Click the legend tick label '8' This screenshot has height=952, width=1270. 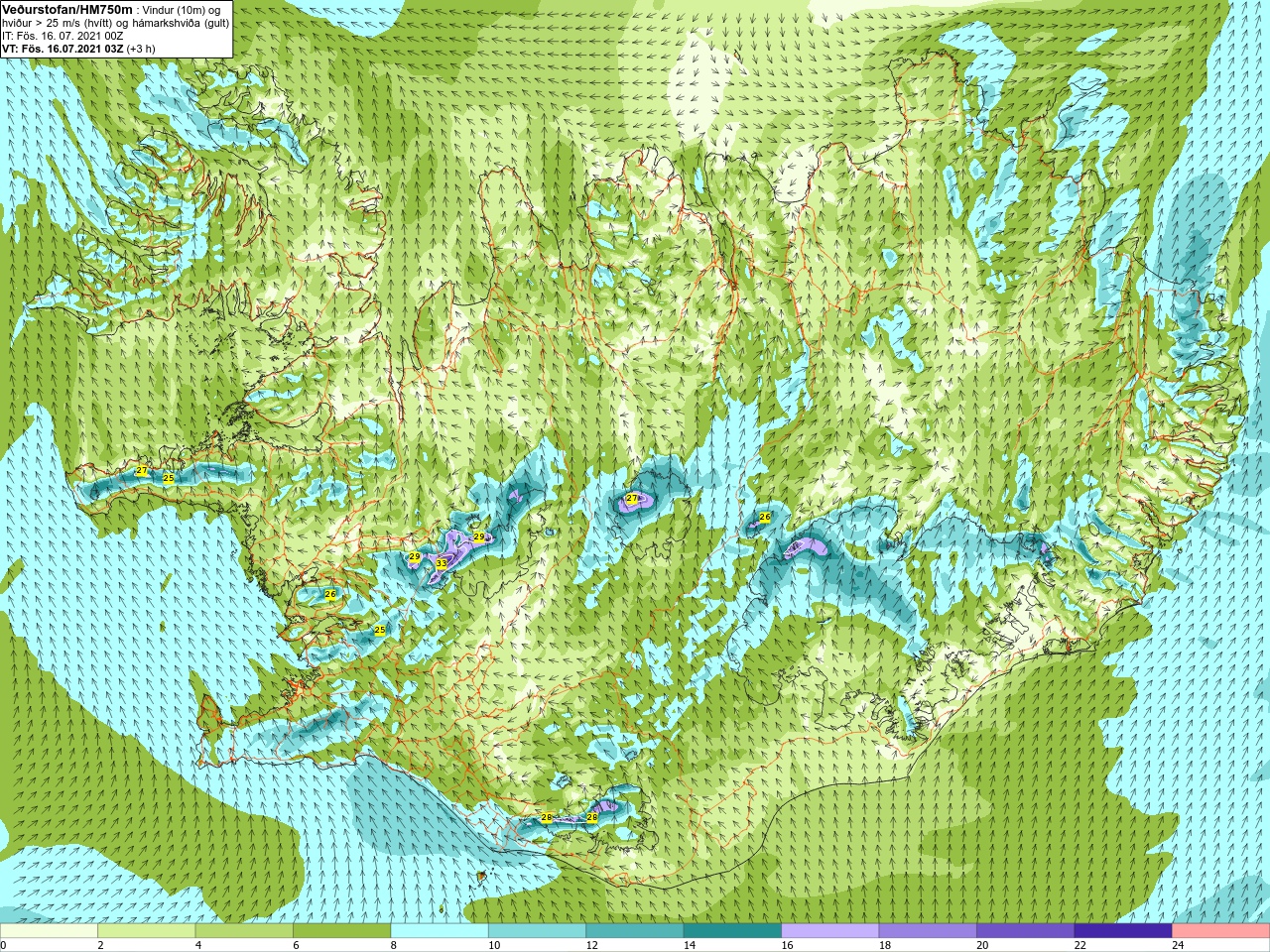[x=394, y=945]
